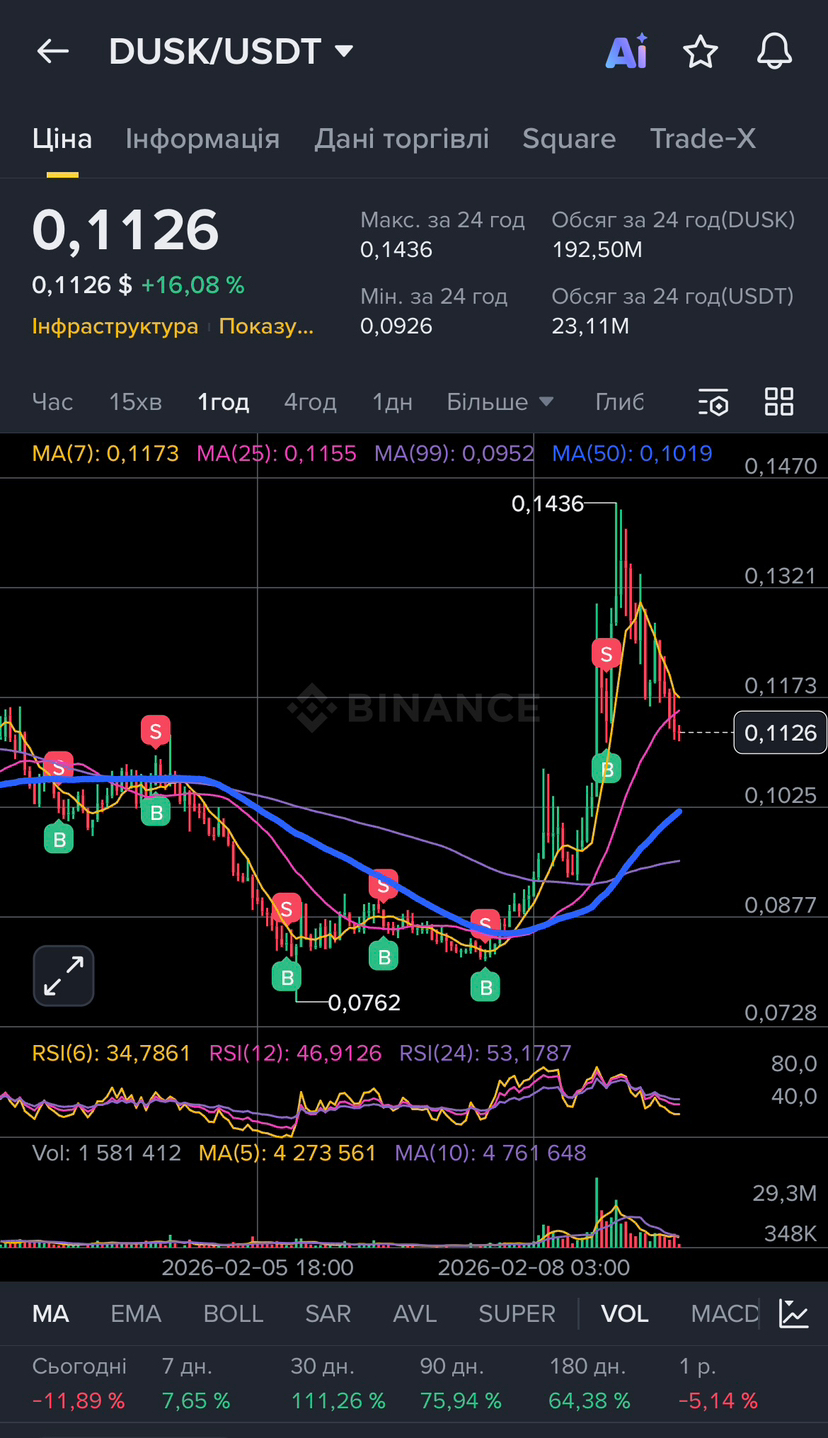
Task: Tap the volume MA(10): 4 761 648 label
Action: pos(491,1153)
